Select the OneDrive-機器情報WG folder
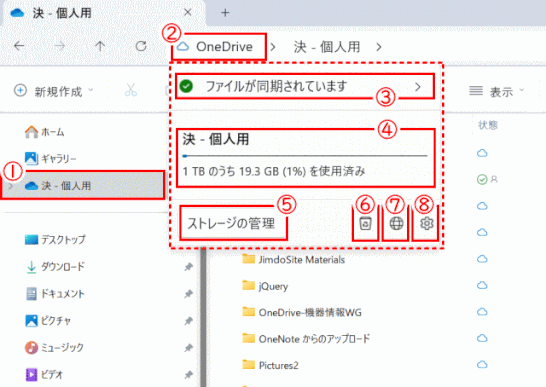Image resolution: width=546 pixels, height=387 pixels. pyautogui.click(x=302, y=312)
